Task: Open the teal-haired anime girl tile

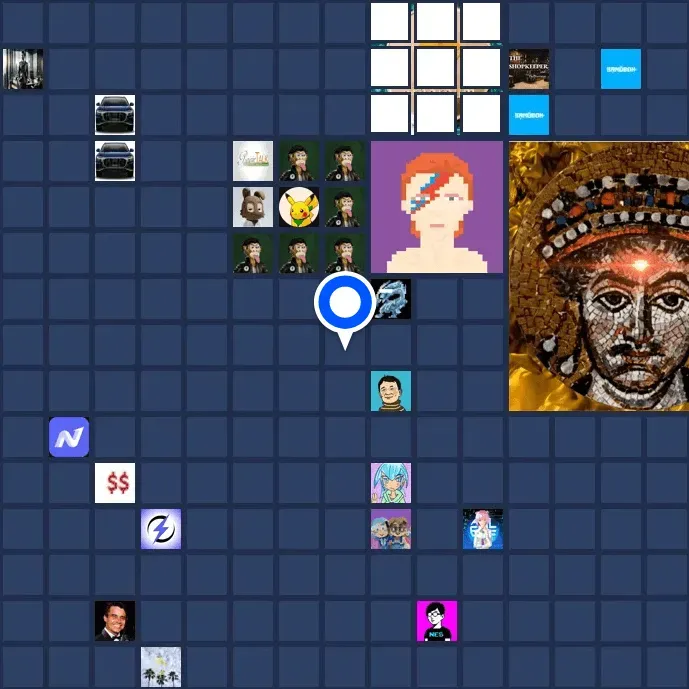Action: coord(391,483)
